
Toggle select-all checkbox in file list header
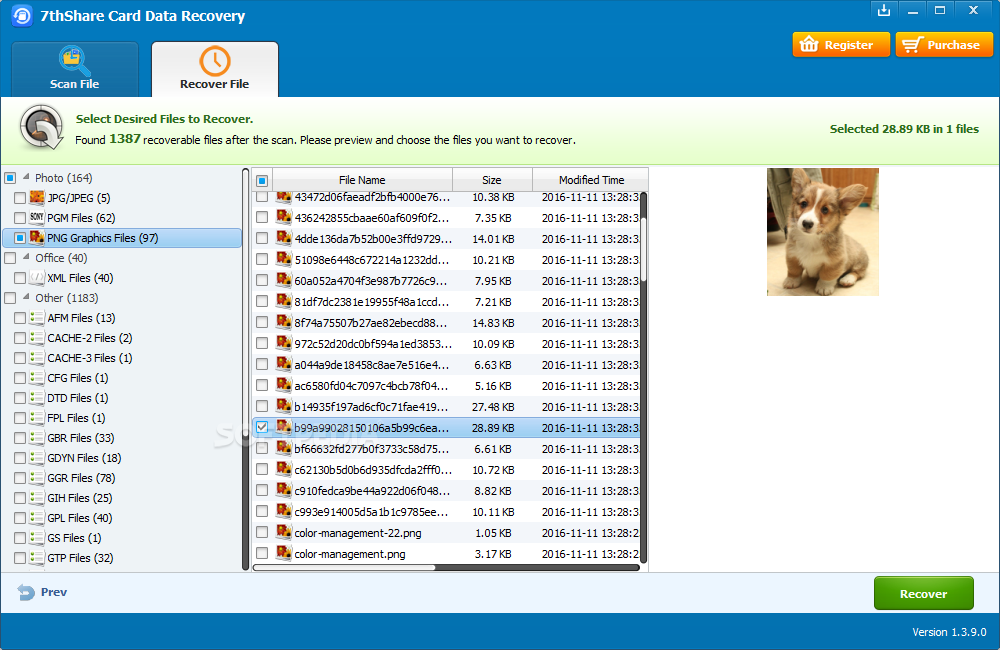[262, 181]
